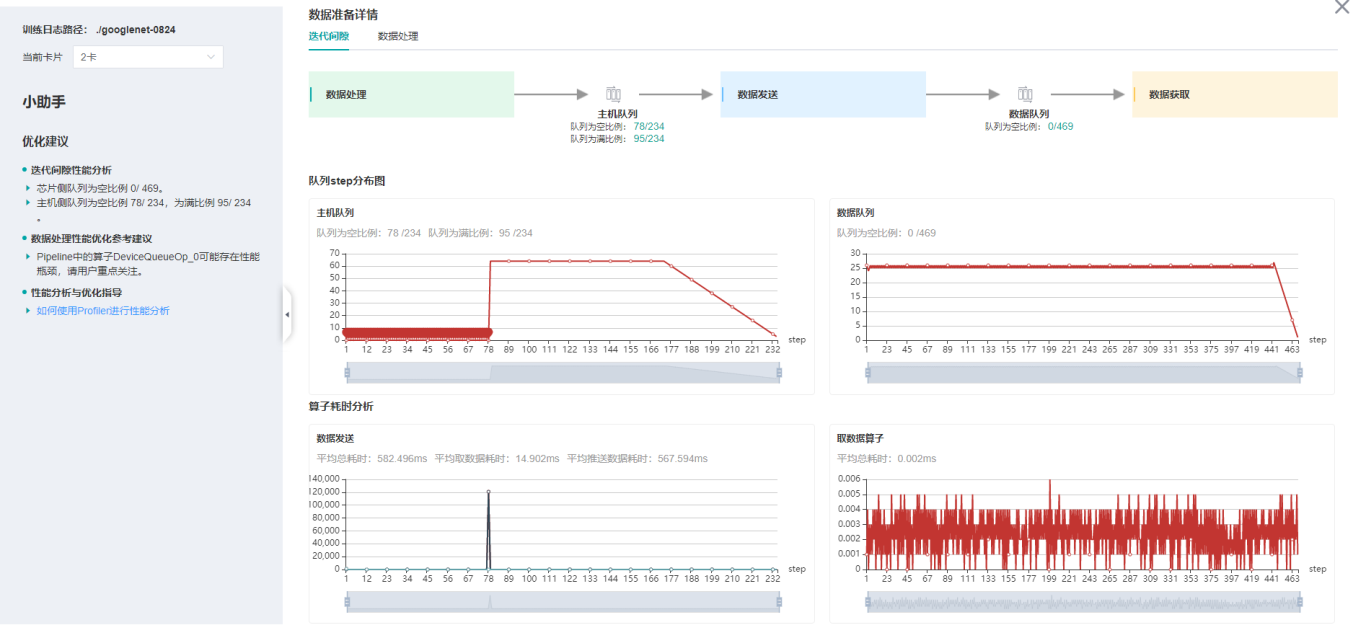Open the 如何使用Profiler进行性能分析 link
The image size is (1366, 625).
pos(103,311)
